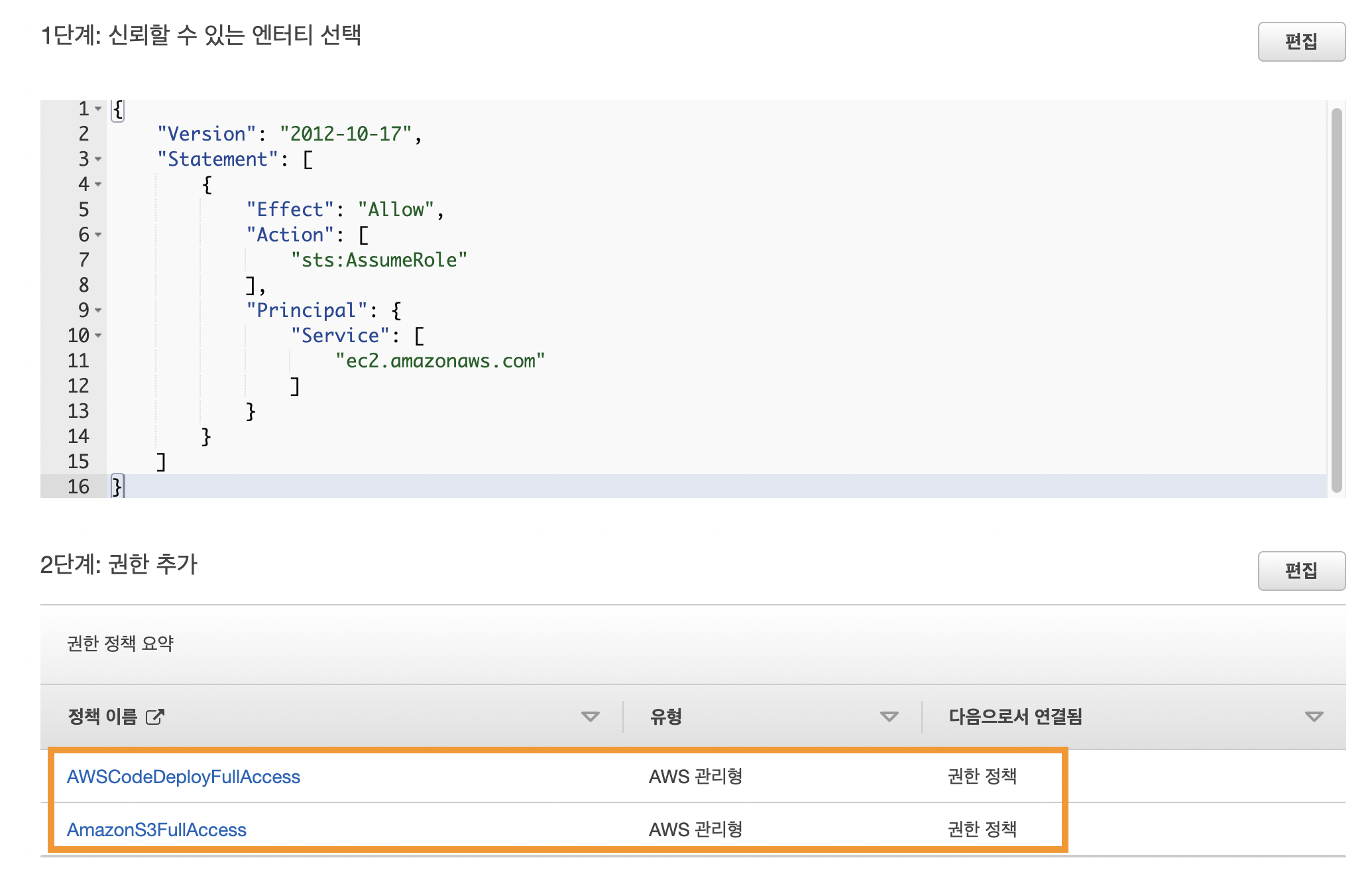Collapse the Action fold arrow on line 6
The image size is (1372, 878).
pos(98,235)
